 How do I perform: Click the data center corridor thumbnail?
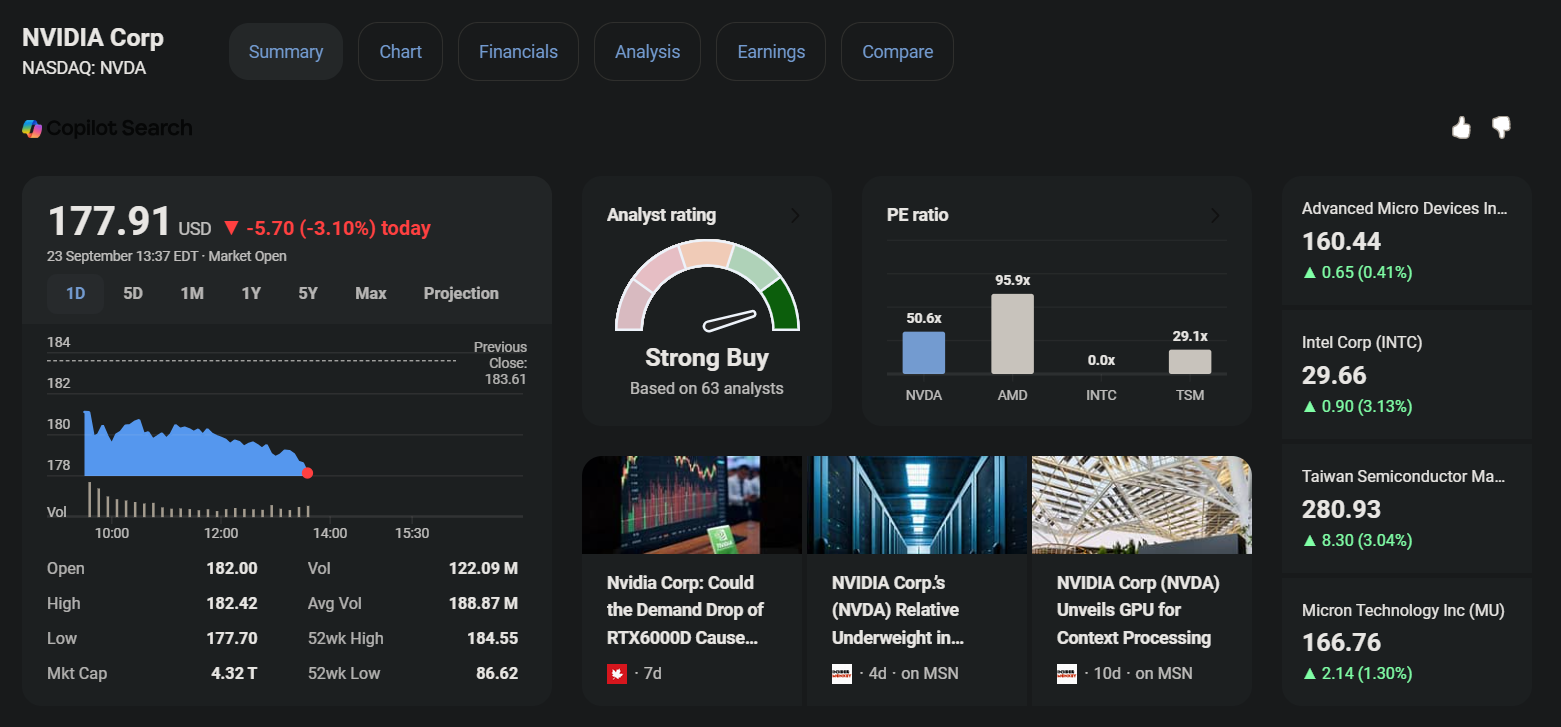918,505
